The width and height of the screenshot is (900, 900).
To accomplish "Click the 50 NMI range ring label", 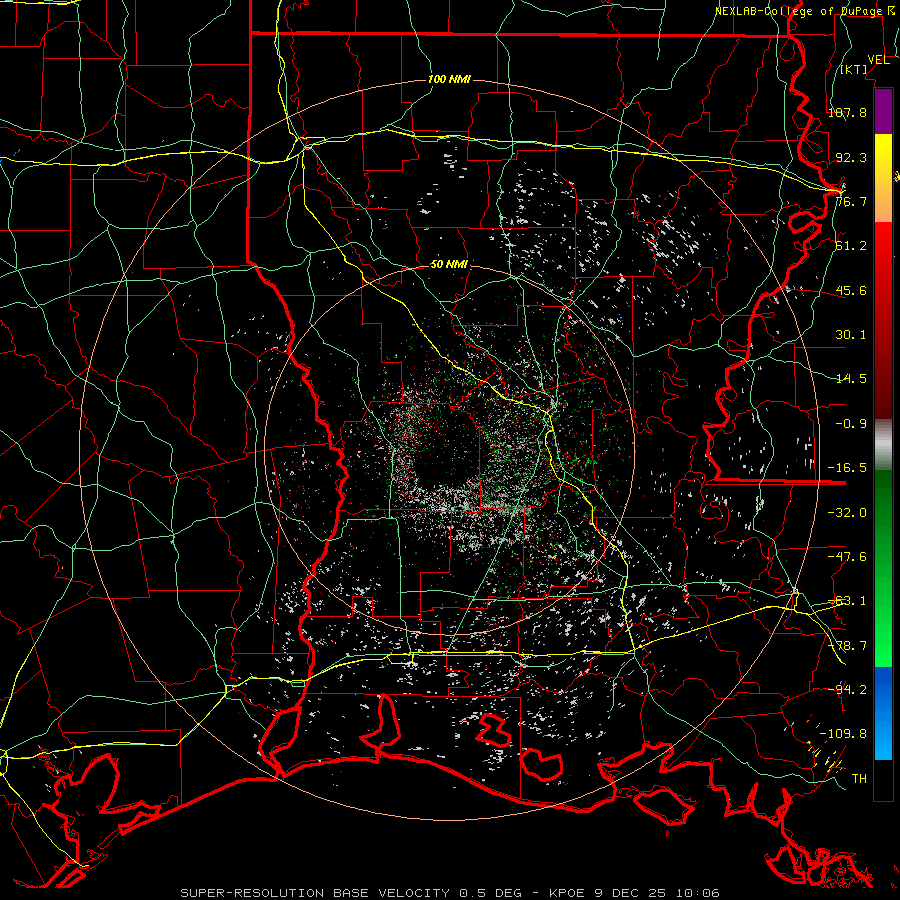I will coord(449,265).
